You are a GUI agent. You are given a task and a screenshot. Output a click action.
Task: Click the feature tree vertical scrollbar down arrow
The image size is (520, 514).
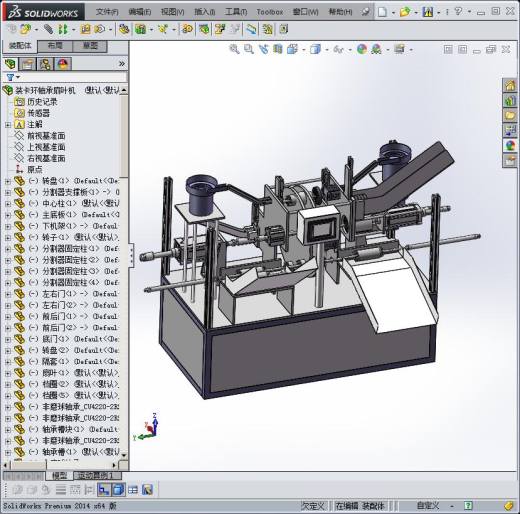124,455
